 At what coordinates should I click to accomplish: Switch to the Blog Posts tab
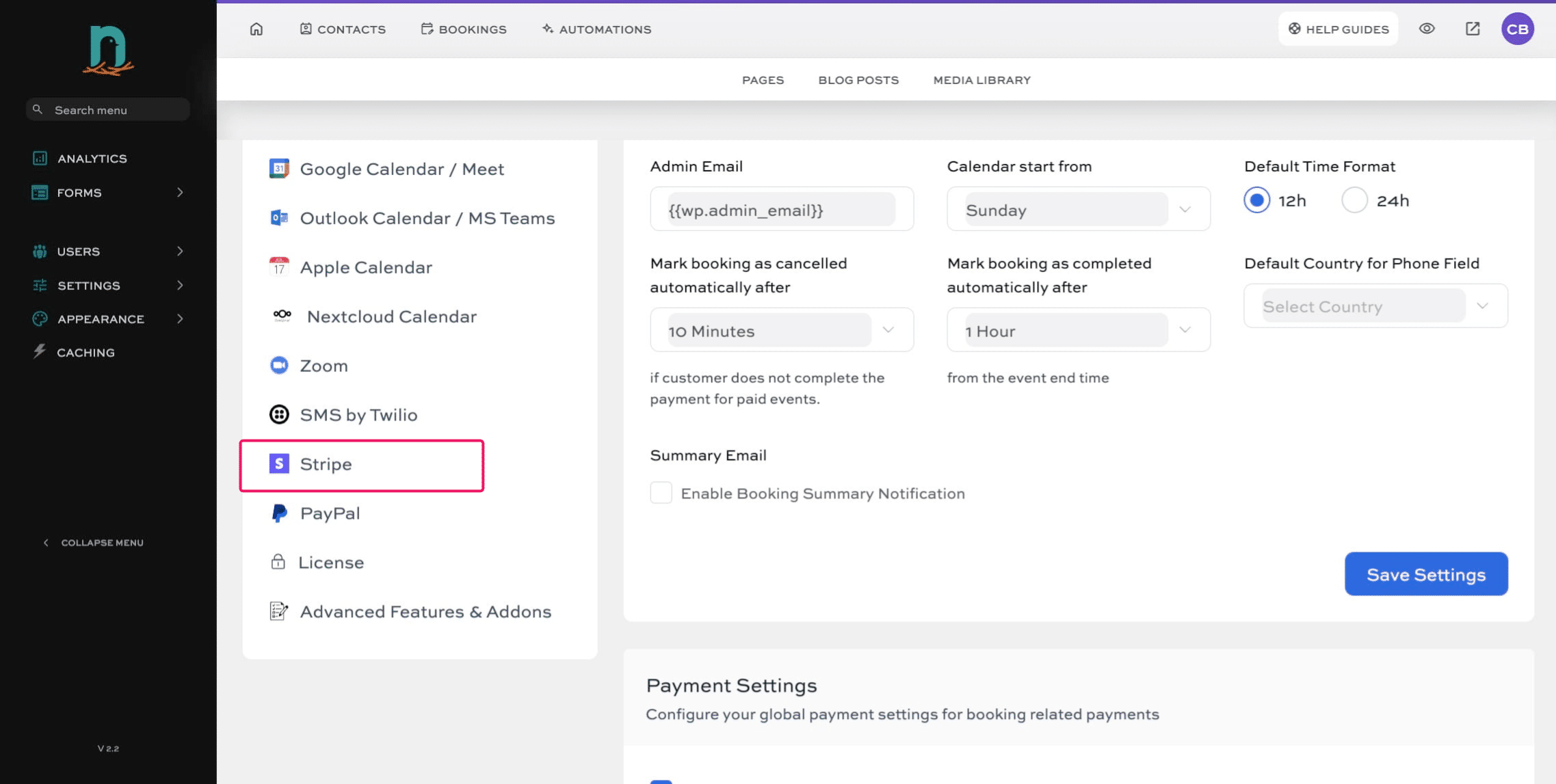(x=858, y=80)
